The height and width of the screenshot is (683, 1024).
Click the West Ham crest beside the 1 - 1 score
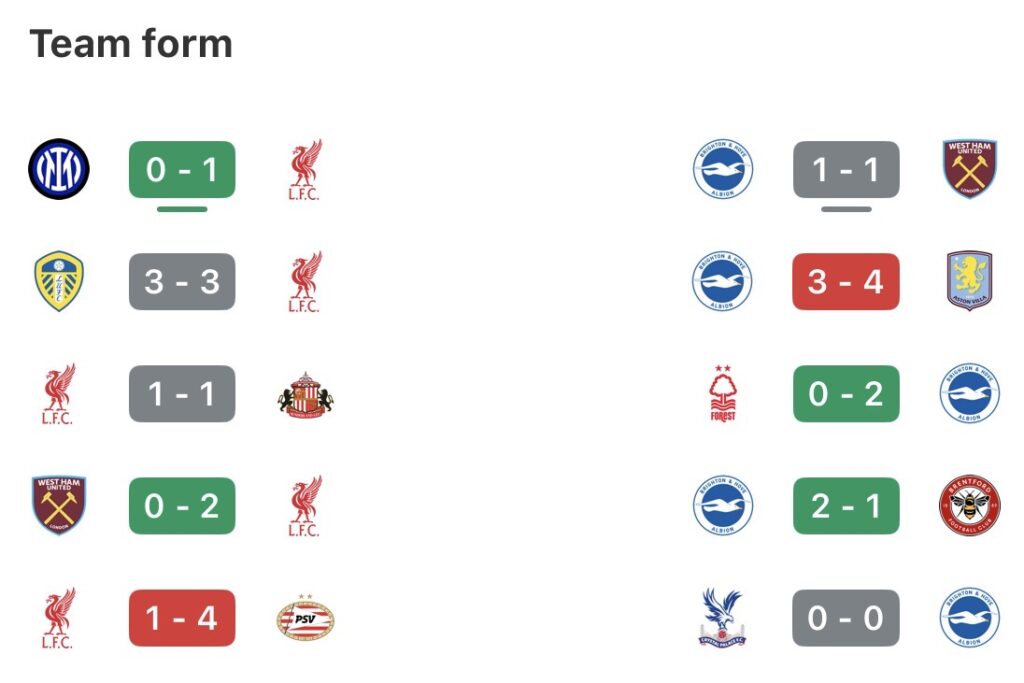pos(968,169)
